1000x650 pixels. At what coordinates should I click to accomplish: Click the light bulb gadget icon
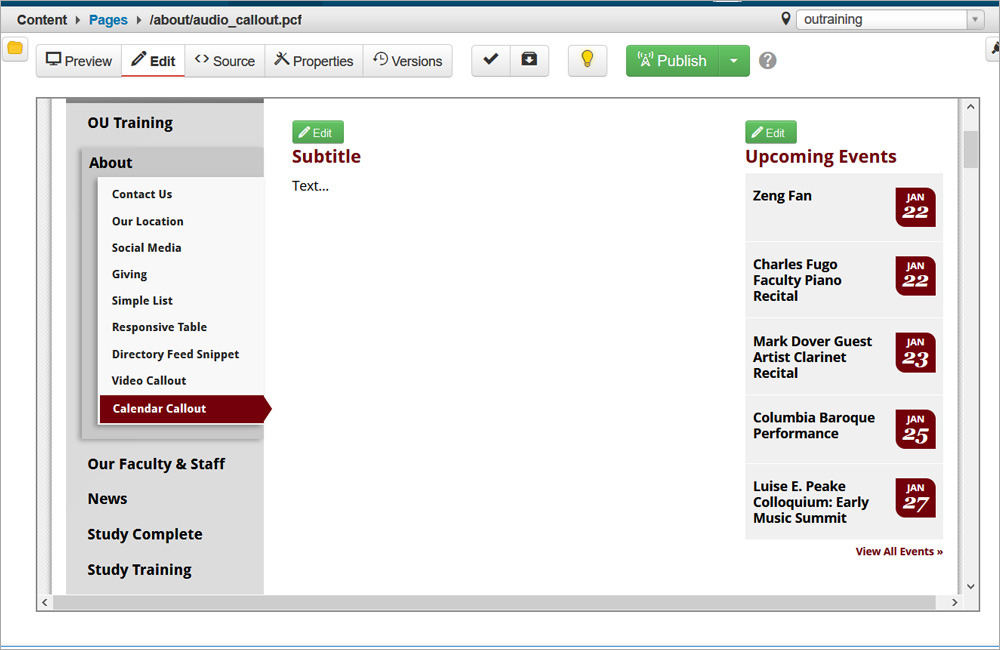click(x=587, y=60)
